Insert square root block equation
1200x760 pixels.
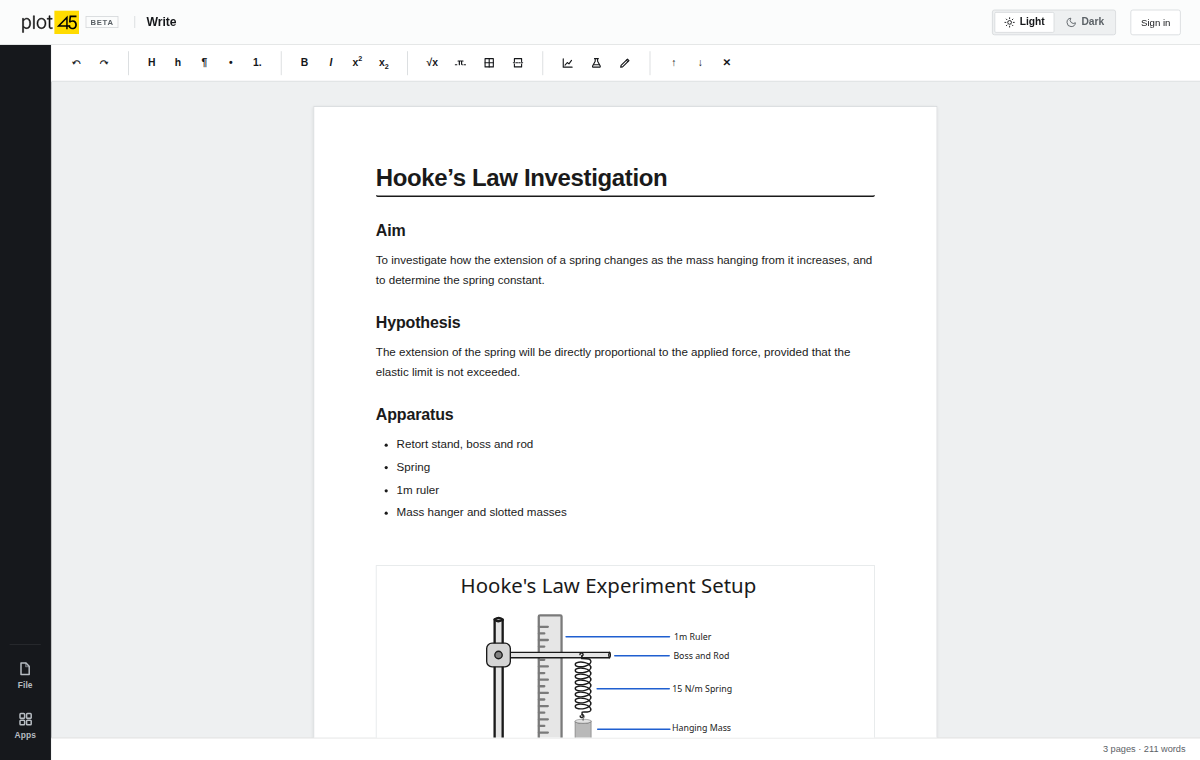click(x=432, y=63)
